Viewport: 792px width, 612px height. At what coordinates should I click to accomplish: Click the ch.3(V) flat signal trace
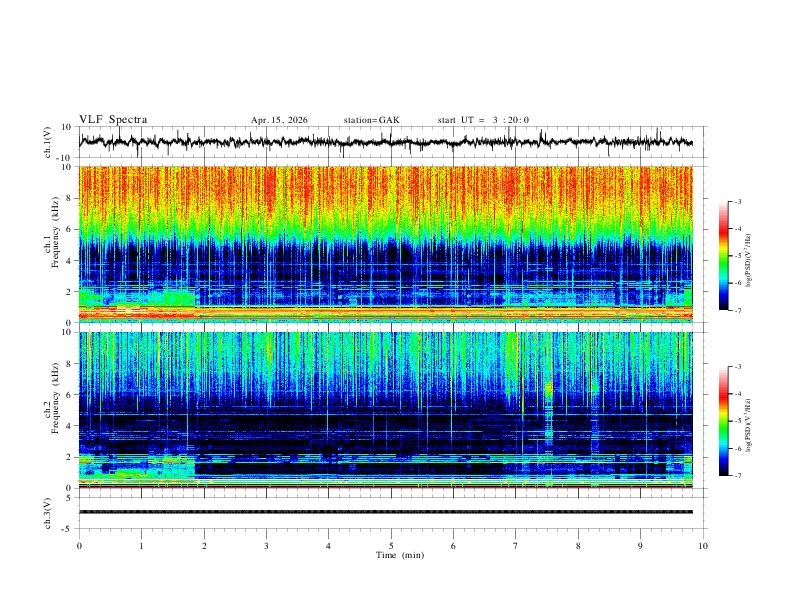[x=385, y=512]
